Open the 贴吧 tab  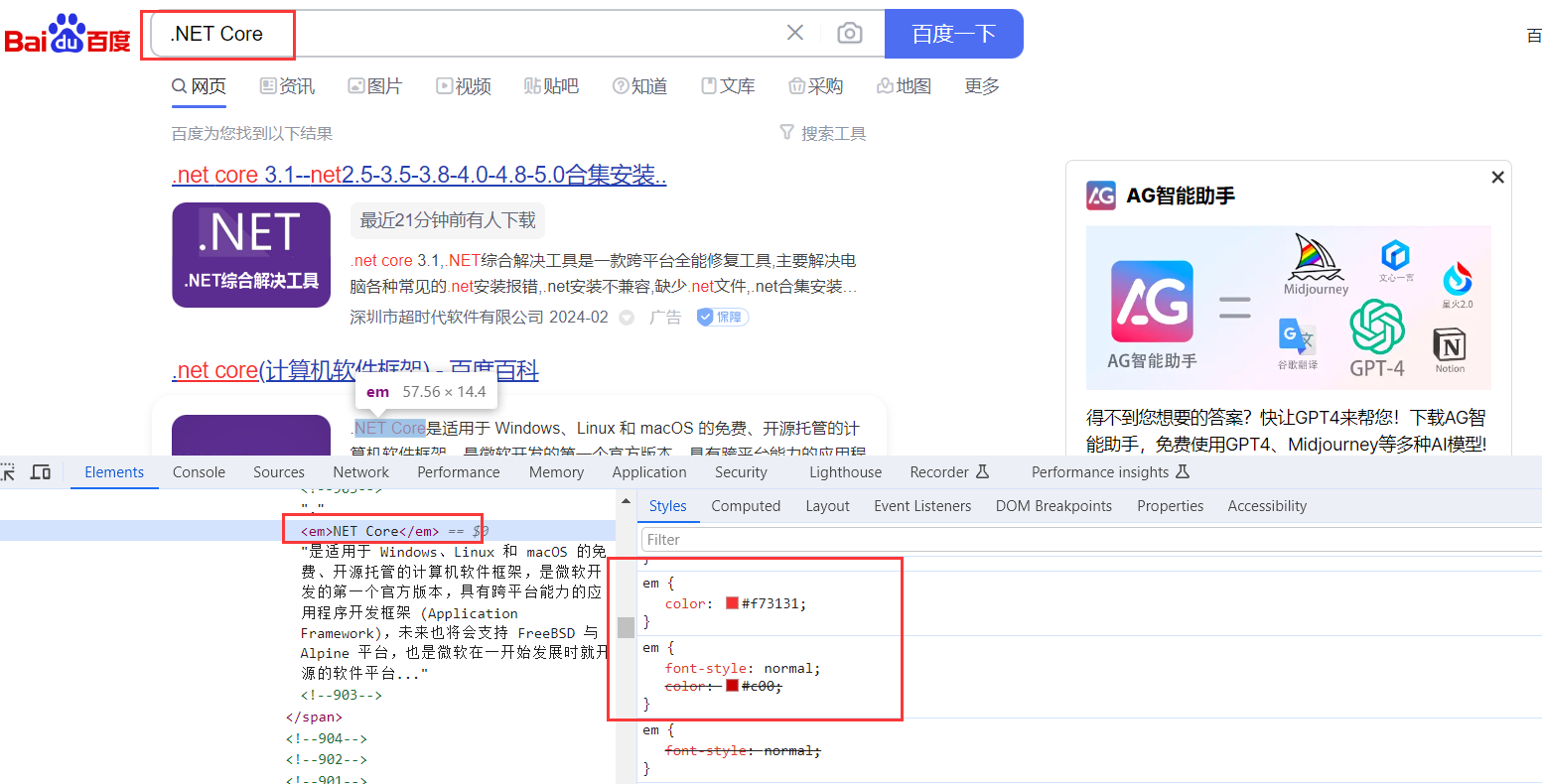tap(551, 86)
